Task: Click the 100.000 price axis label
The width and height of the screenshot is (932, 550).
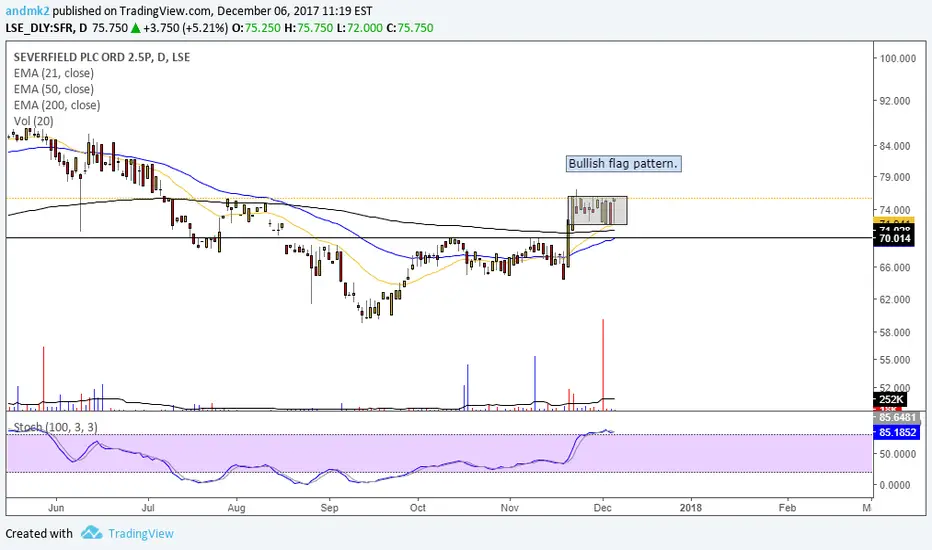Action: tap(898, 58)
